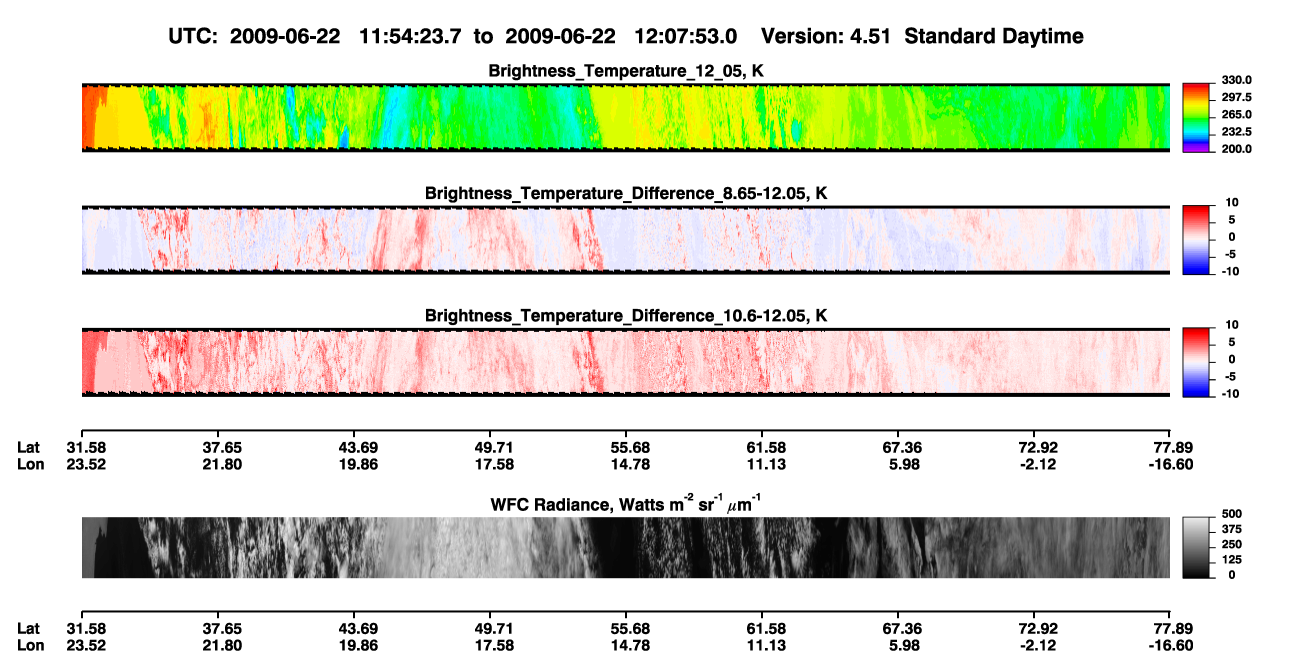Viewport: 1300px width, 667px height.
Task: Click the 8.65-12.05 temperature difference image strip
Action: point(626,240)
